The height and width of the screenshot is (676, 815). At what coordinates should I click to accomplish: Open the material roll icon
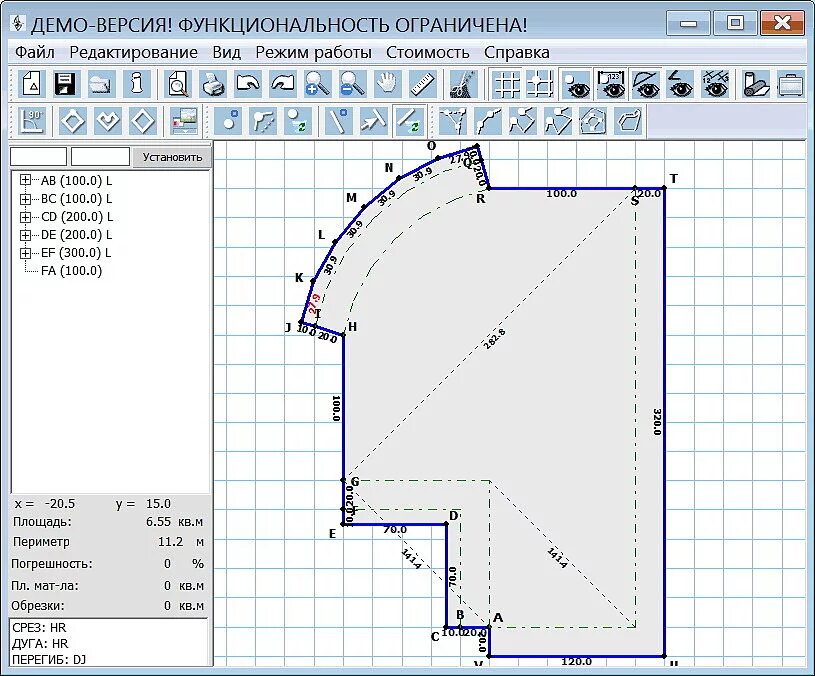coord(755,83)
